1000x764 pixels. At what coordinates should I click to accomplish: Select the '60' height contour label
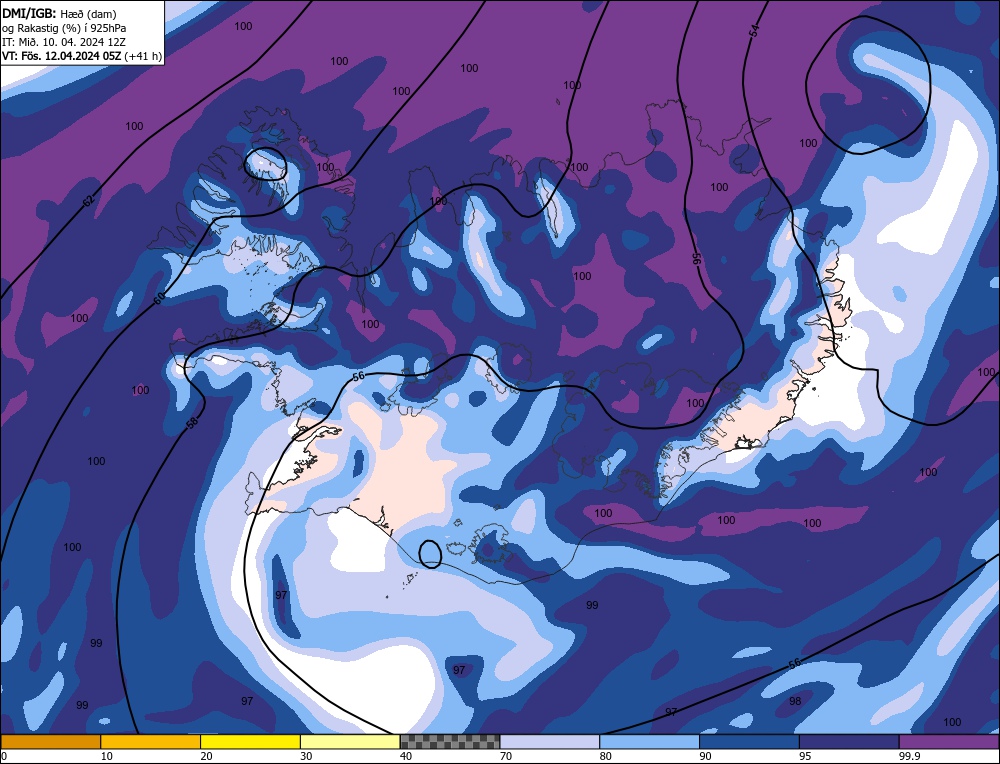pos(159,297)
